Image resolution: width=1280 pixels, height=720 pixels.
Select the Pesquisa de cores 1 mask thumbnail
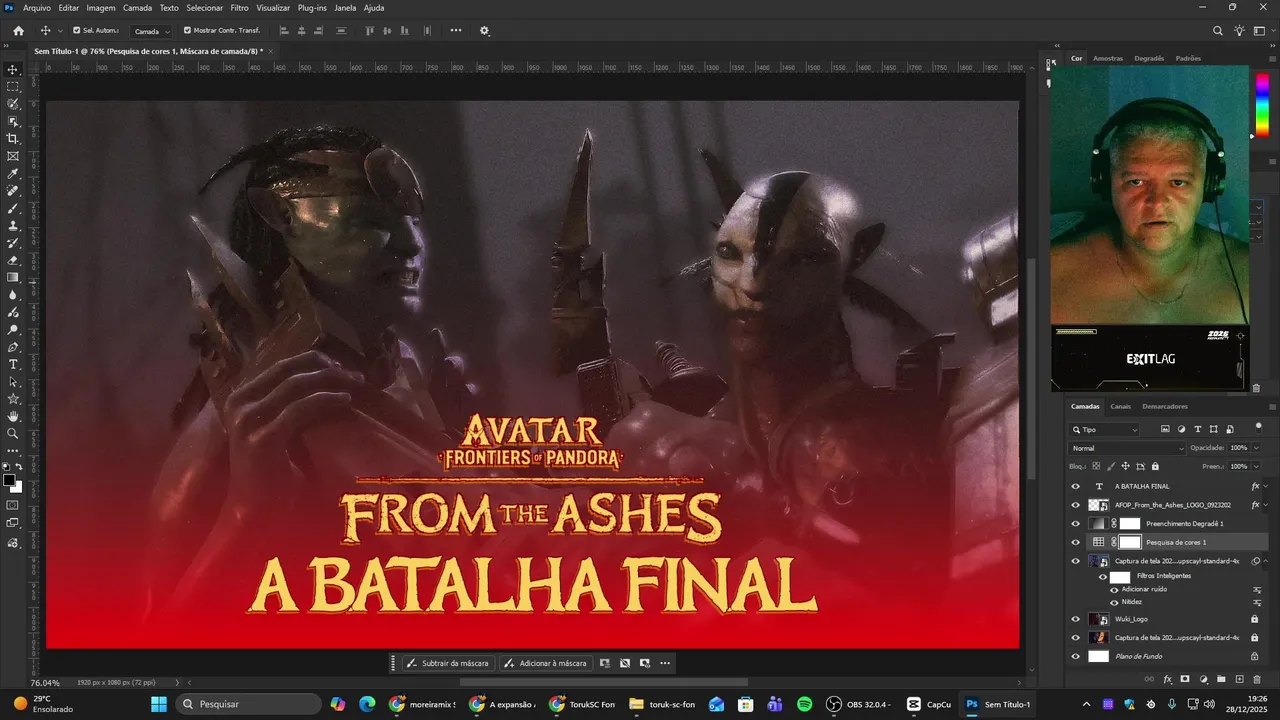[1130, 542]
